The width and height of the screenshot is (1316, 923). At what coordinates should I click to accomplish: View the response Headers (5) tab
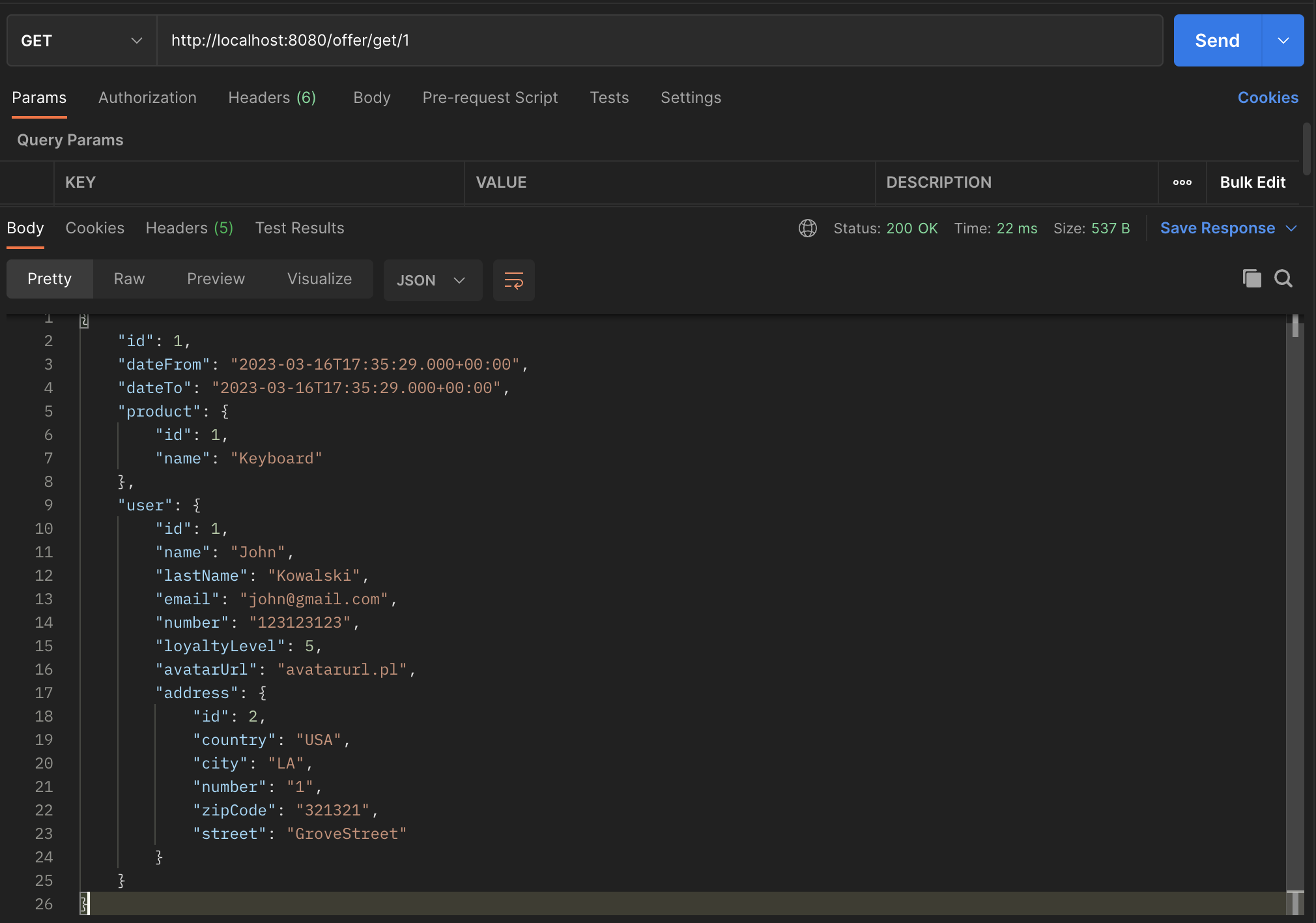click(189, 227)
